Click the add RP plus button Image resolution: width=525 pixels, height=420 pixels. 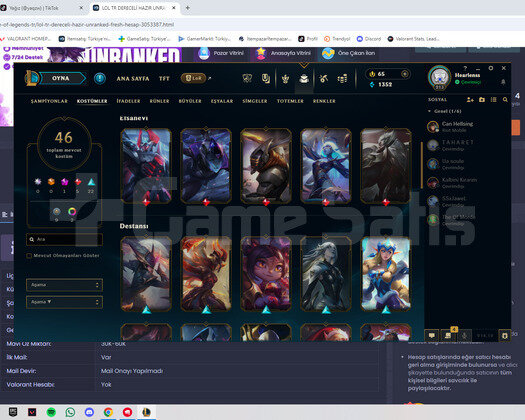coord(404,74)
